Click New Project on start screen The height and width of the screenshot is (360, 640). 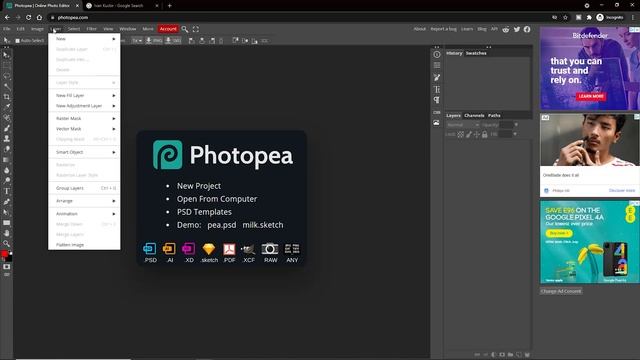[199, 186]
